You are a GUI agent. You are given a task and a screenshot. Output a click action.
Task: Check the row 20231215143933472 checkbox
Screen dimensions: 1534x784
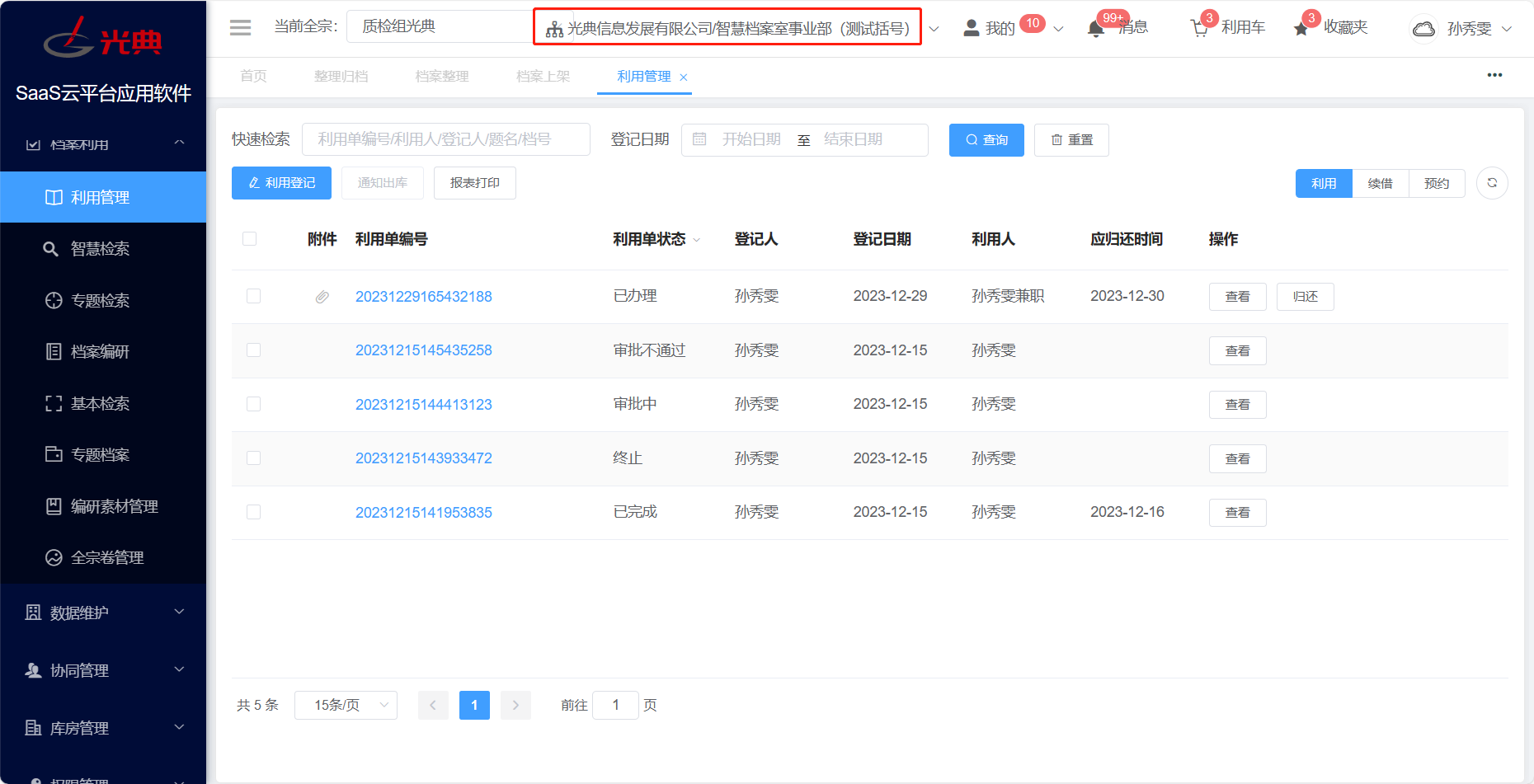pyautogui.click(x=253, y=458)
